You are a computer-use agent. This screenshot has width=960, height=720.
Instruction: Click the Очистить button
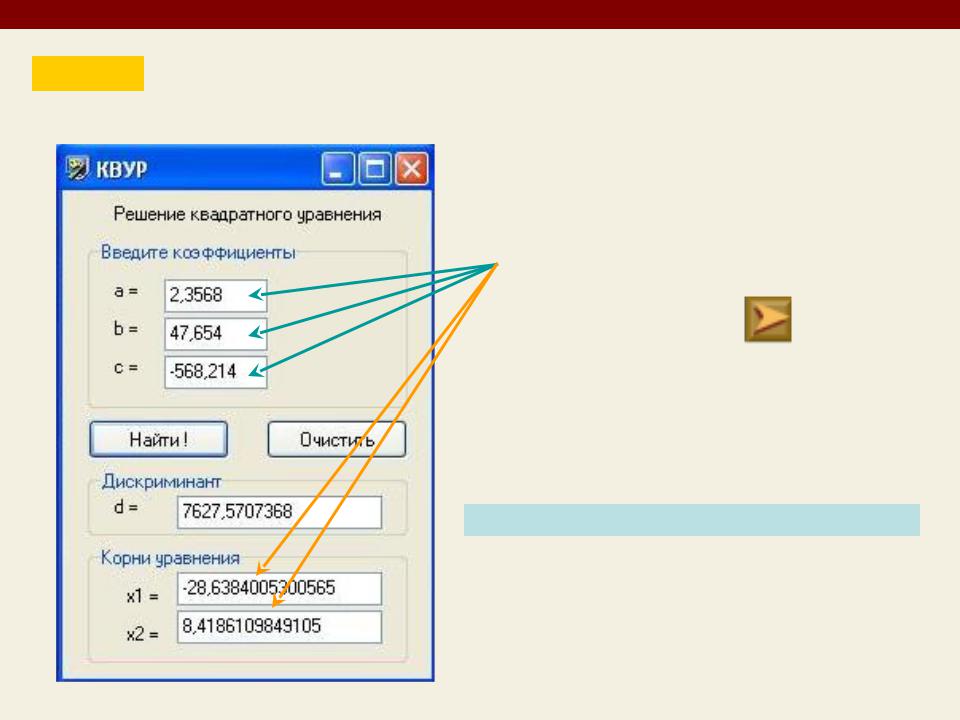[x=337, y=439]
